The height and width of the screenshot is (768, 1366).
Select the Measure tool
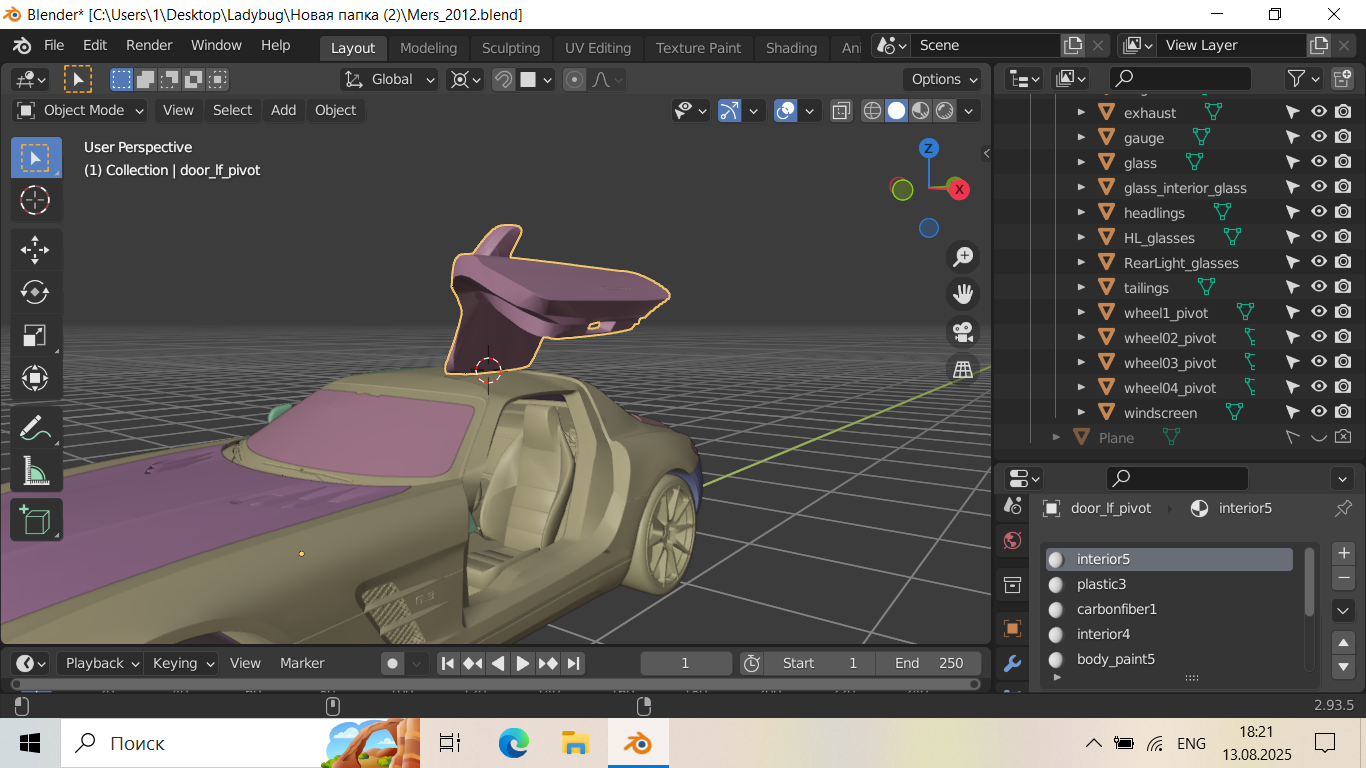(35, 471)
